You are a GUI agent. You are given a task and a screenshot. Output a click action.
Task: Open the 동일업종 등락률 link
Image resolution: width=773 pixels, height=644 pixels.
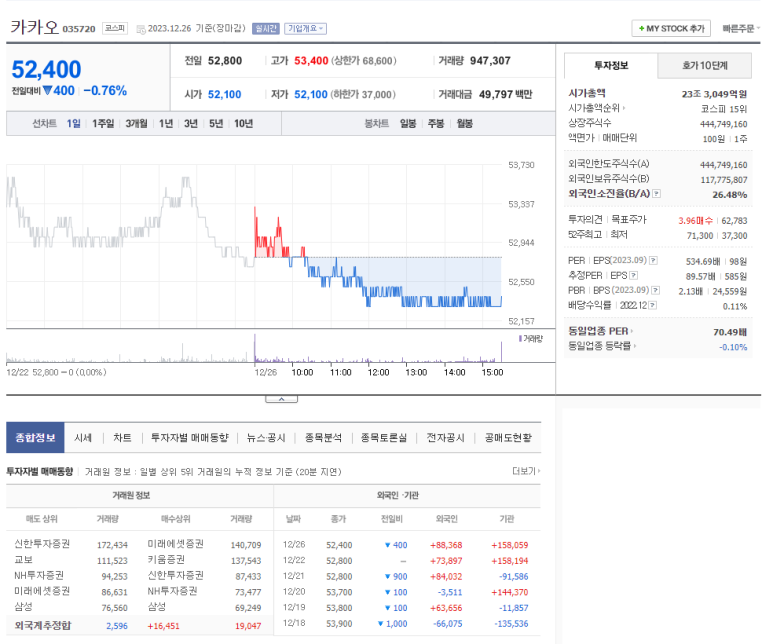(x=602, y=346)
